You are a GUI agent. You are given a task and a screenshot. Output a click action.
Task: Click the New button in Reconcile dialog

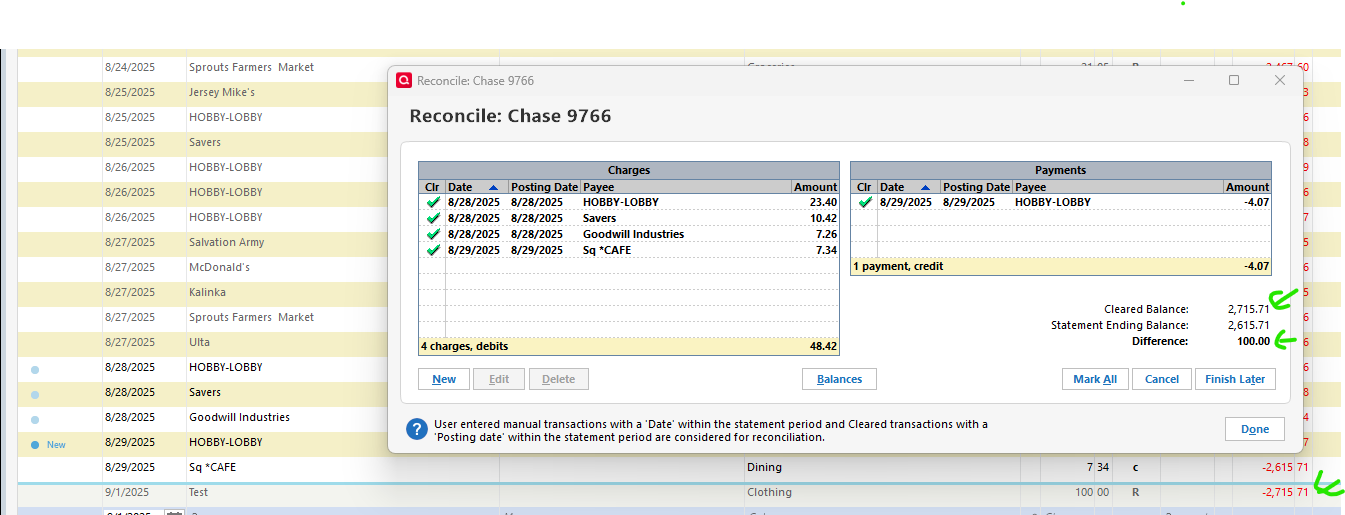click(444, 379)
